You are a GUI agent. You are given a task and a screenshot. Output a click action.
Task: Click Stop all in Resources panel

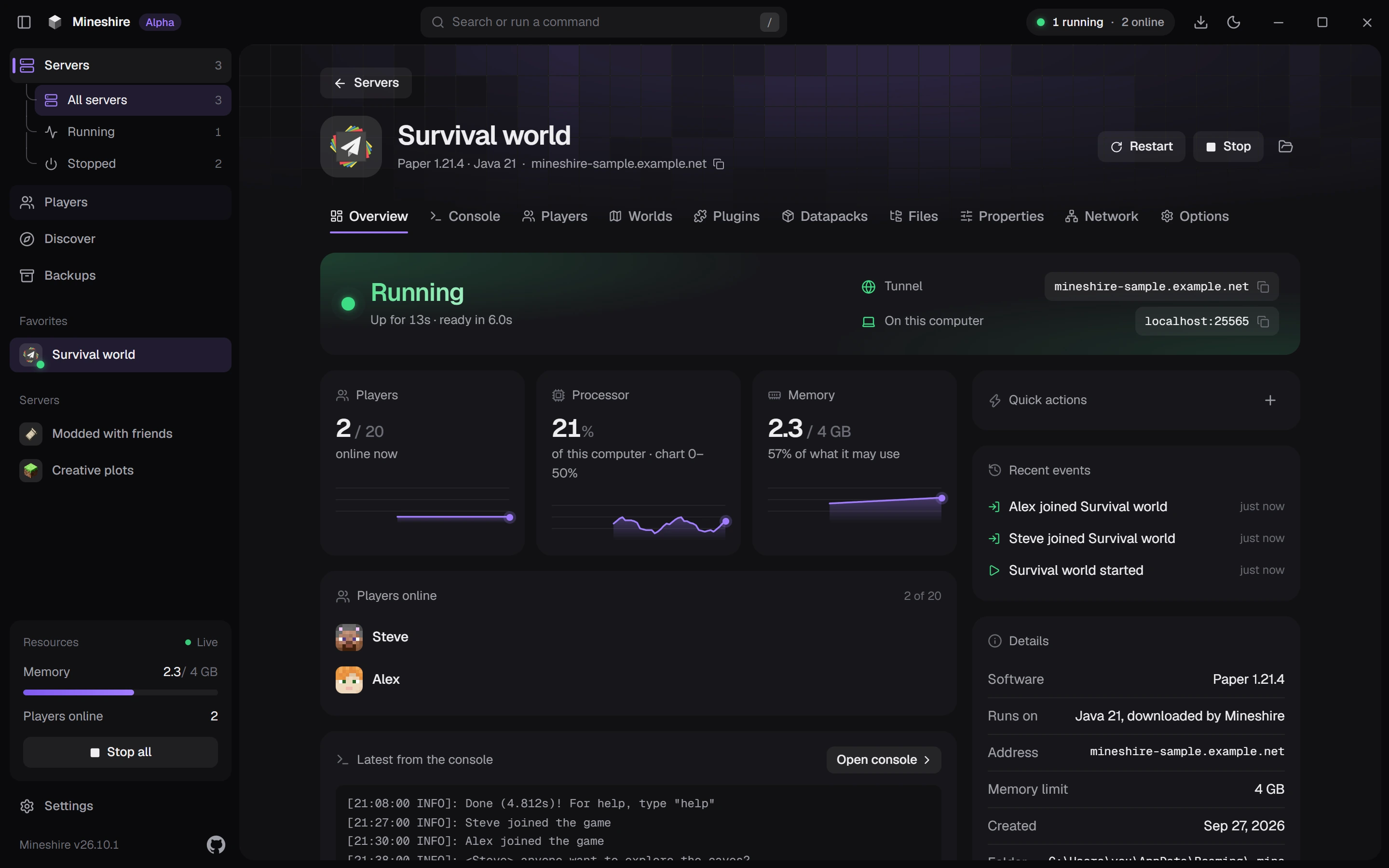[121, 752]
